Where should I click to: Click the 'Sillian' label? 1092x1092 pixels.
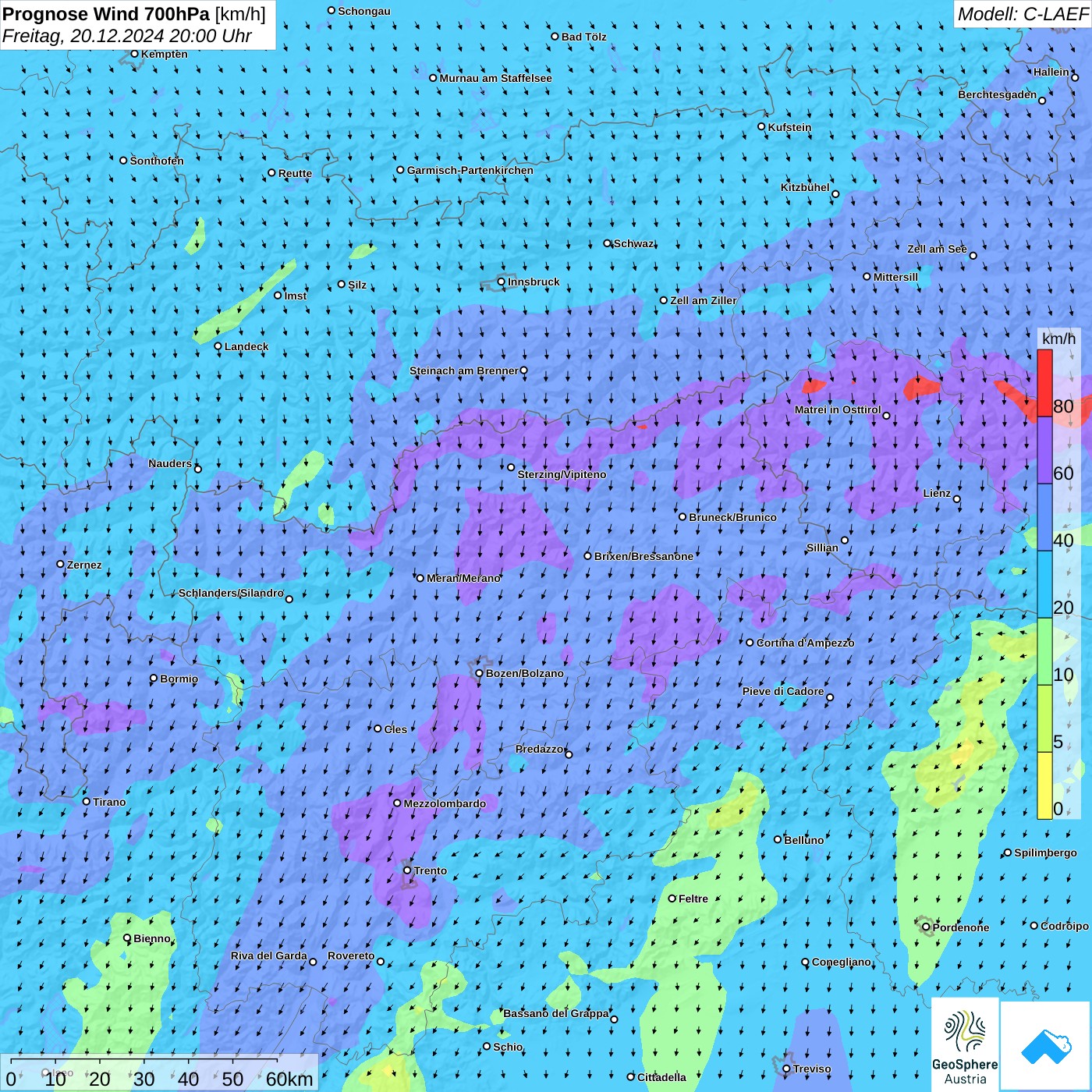[x=822, y=548]
